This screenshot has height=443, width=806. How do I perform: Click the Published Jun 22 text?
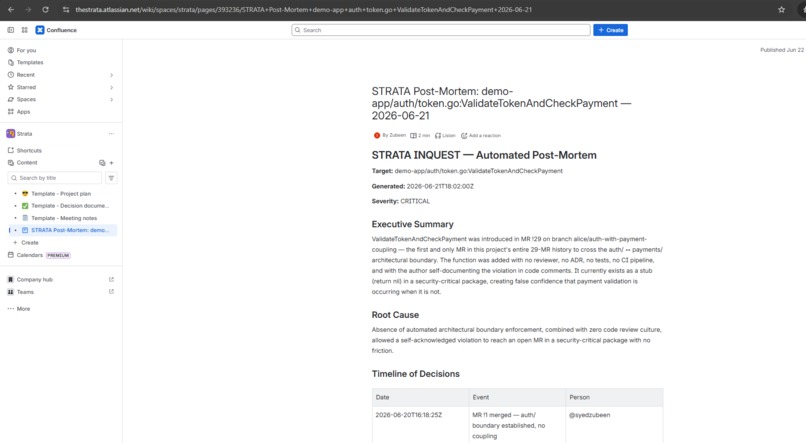782,50
